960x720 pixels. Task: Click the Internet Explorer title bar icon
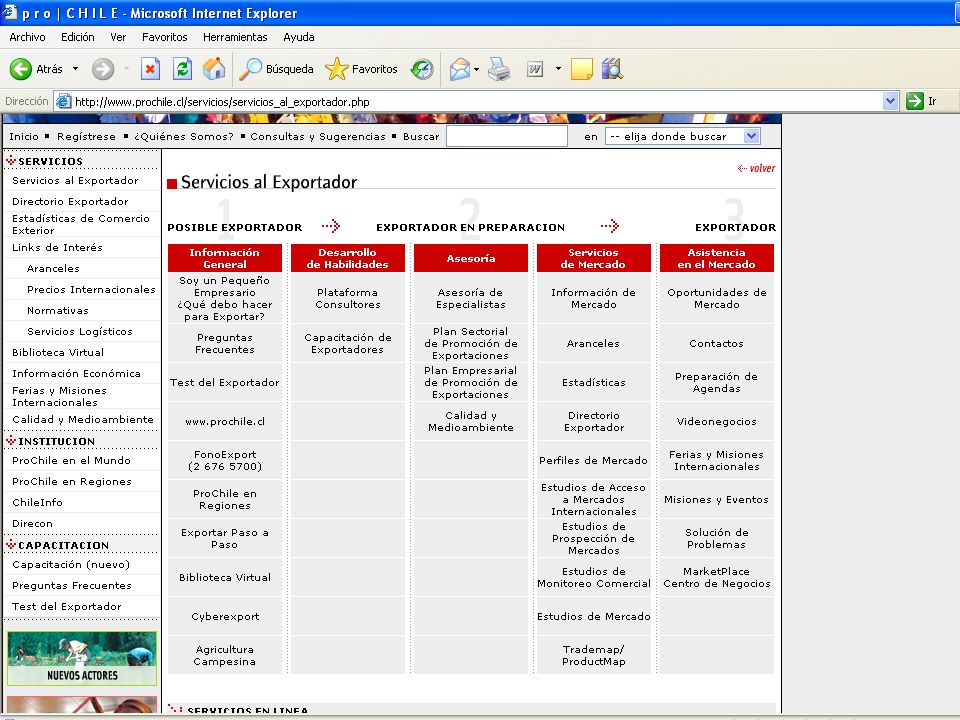(9, 12)
